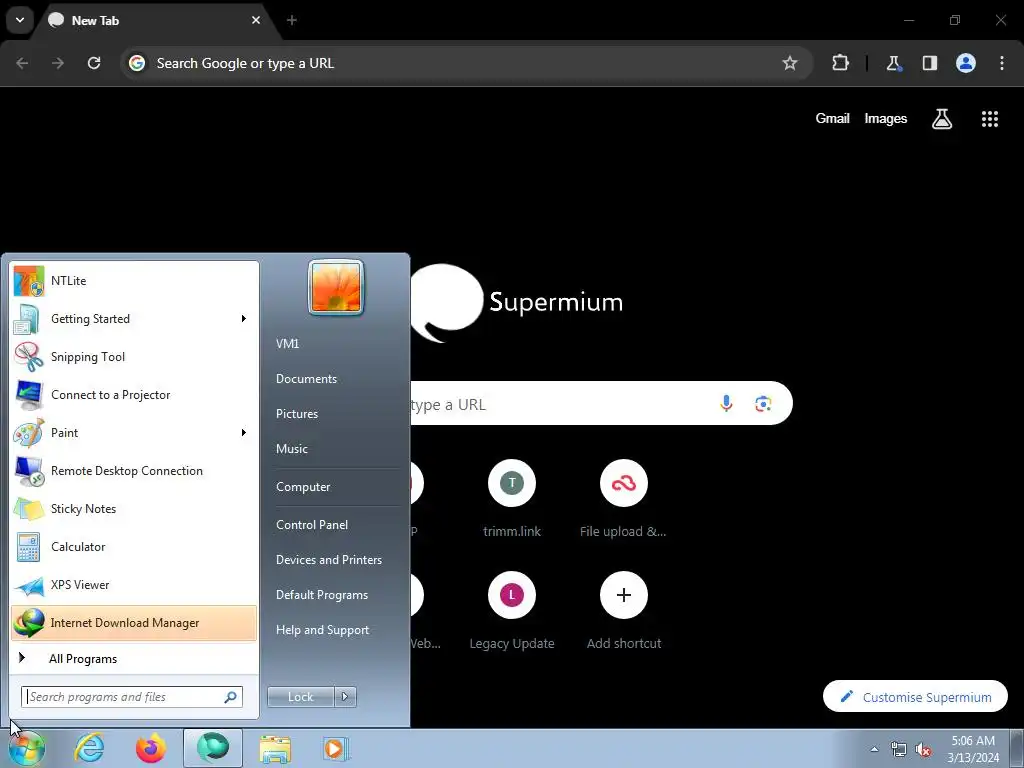Open Getting Started entry
This screenshot has height=768, width=1024.
click(x=124, y=319)
